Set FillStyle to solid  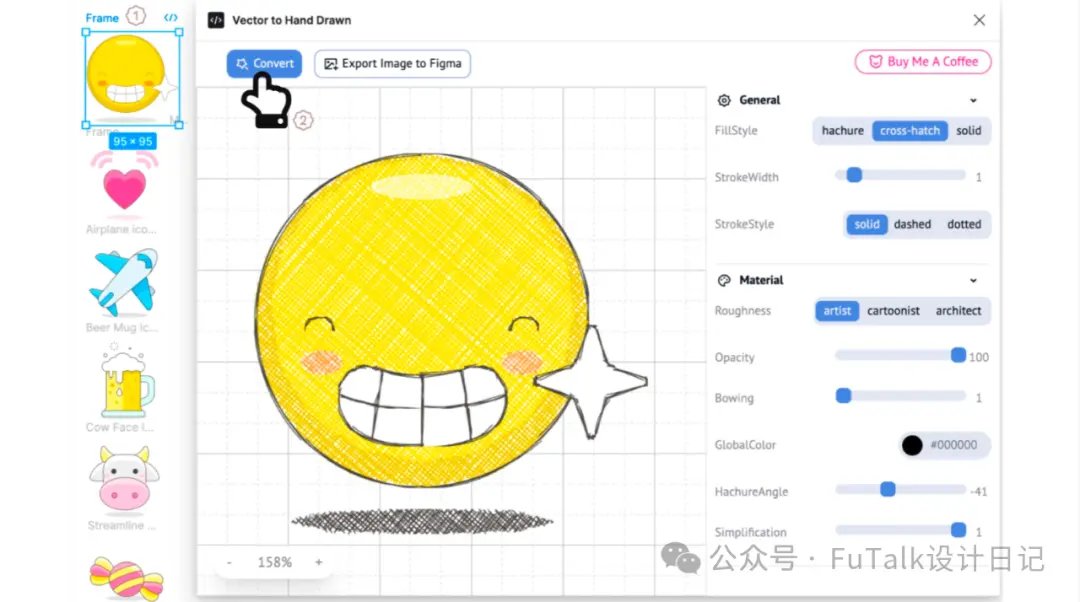pos(968,131)
